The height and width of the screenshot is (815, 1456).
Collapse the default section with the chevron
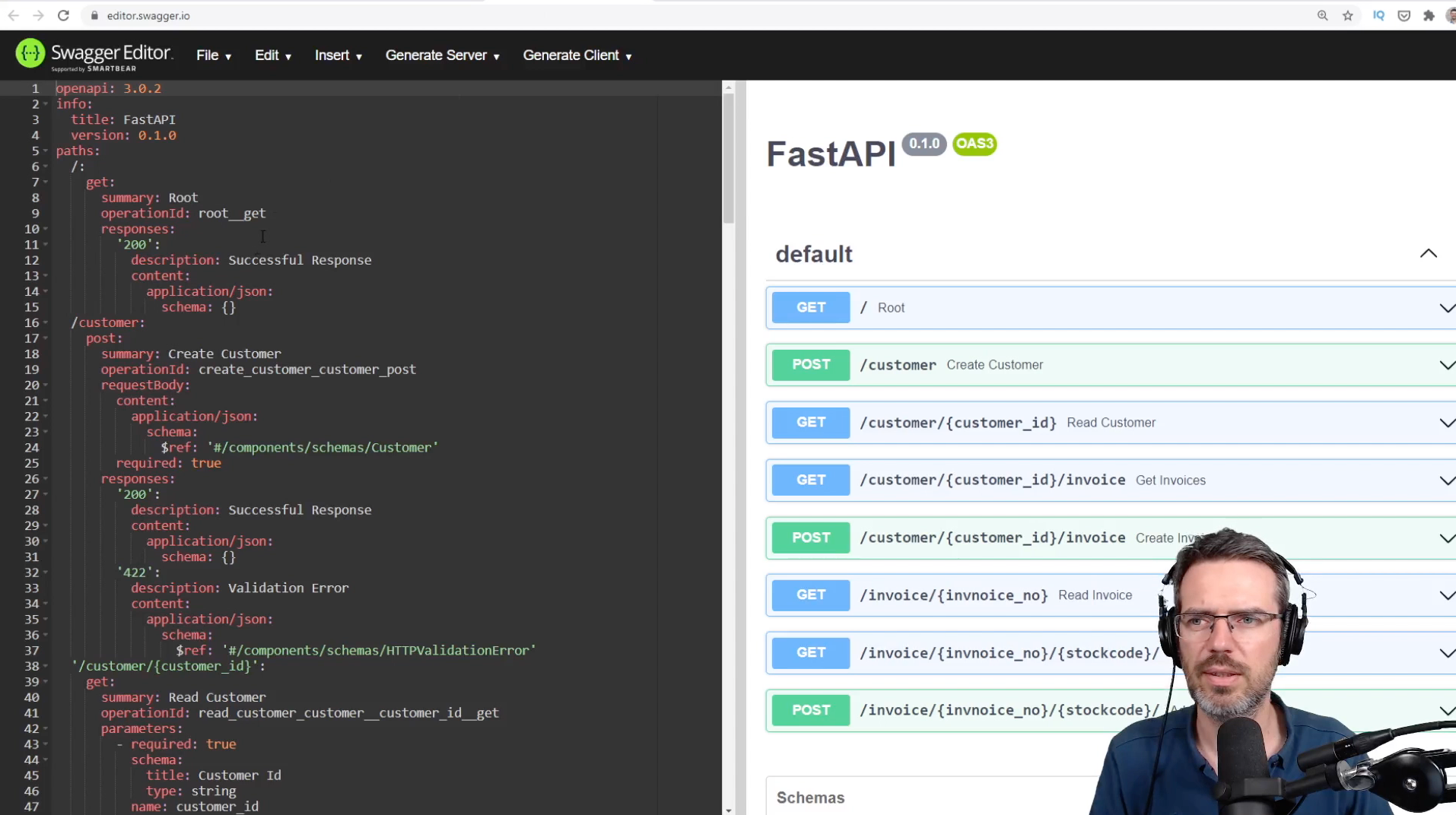point(1428,254)
